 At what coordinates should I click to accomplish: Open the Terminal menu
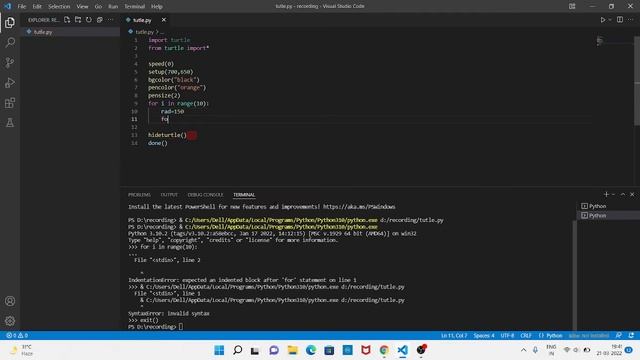tap(135, 7)
